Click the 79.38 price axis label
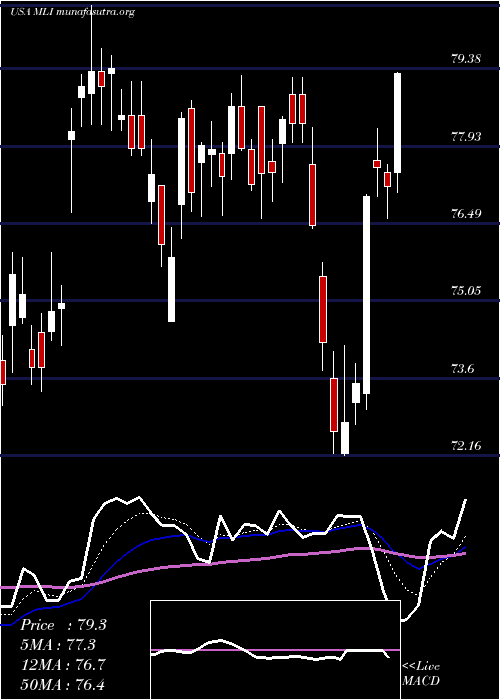Image resolution: width=500 pixels, height=700 pixels. tap(466, 58)
